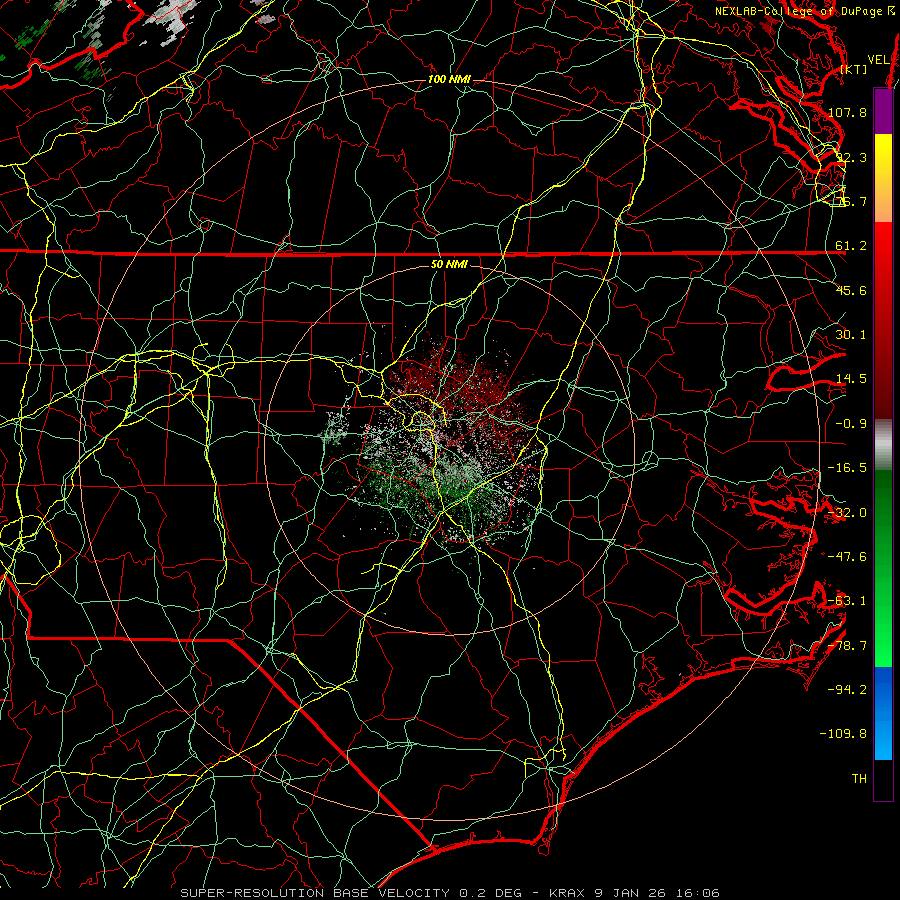Click the [KT] units label
Image resolution: width=900 pixels, height=900 pixels.
pos(854,69)
